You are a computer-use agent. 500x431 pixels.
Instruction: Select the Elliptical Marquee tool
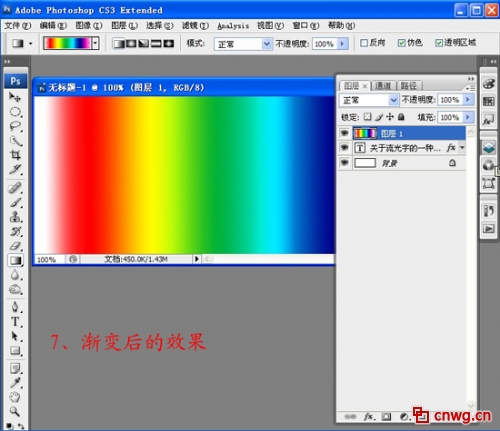tap(15, 112)
